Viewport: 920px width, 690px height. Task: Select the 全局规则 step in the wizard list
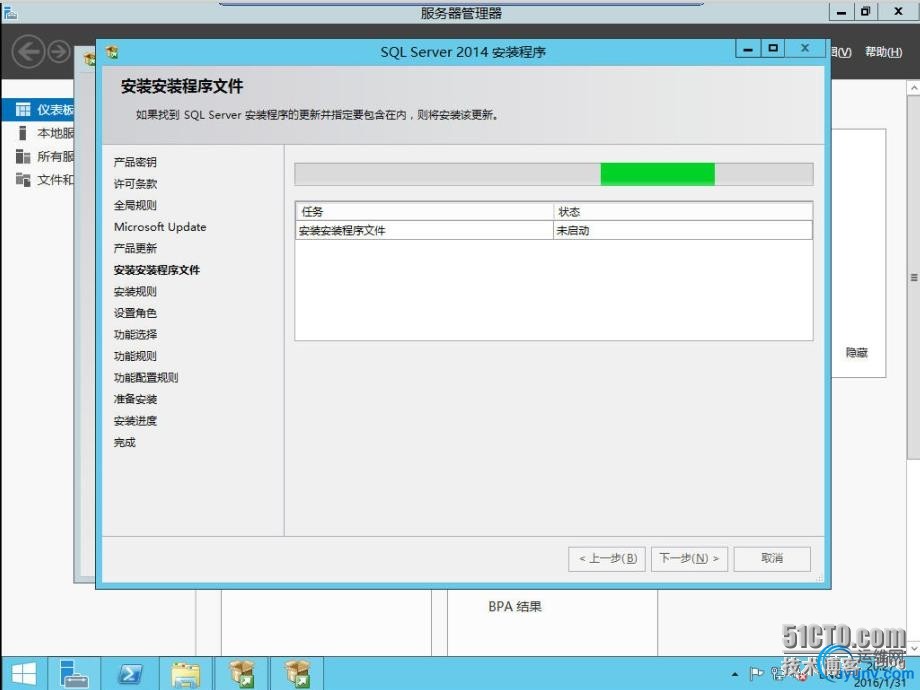(x=135, y=205)
